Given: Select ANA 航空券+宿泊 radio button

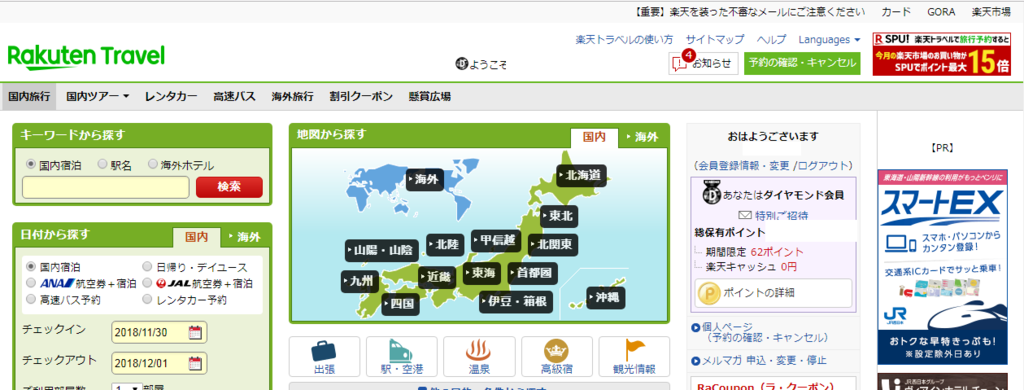Looking at the screenshot, I should pyautogui.click(x=30, y=283).
